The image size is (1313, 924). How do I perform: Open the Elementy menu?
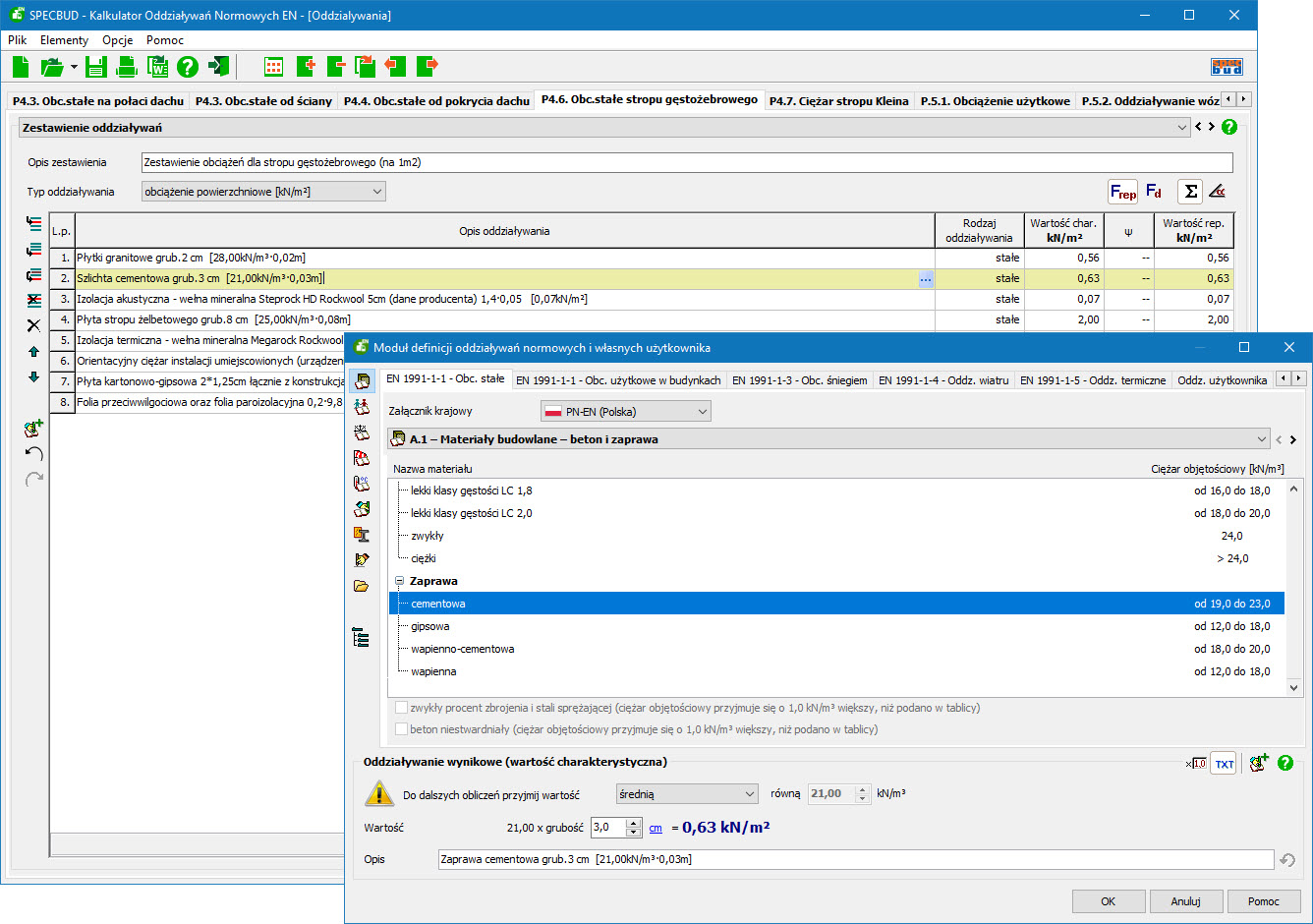[64, 40]
